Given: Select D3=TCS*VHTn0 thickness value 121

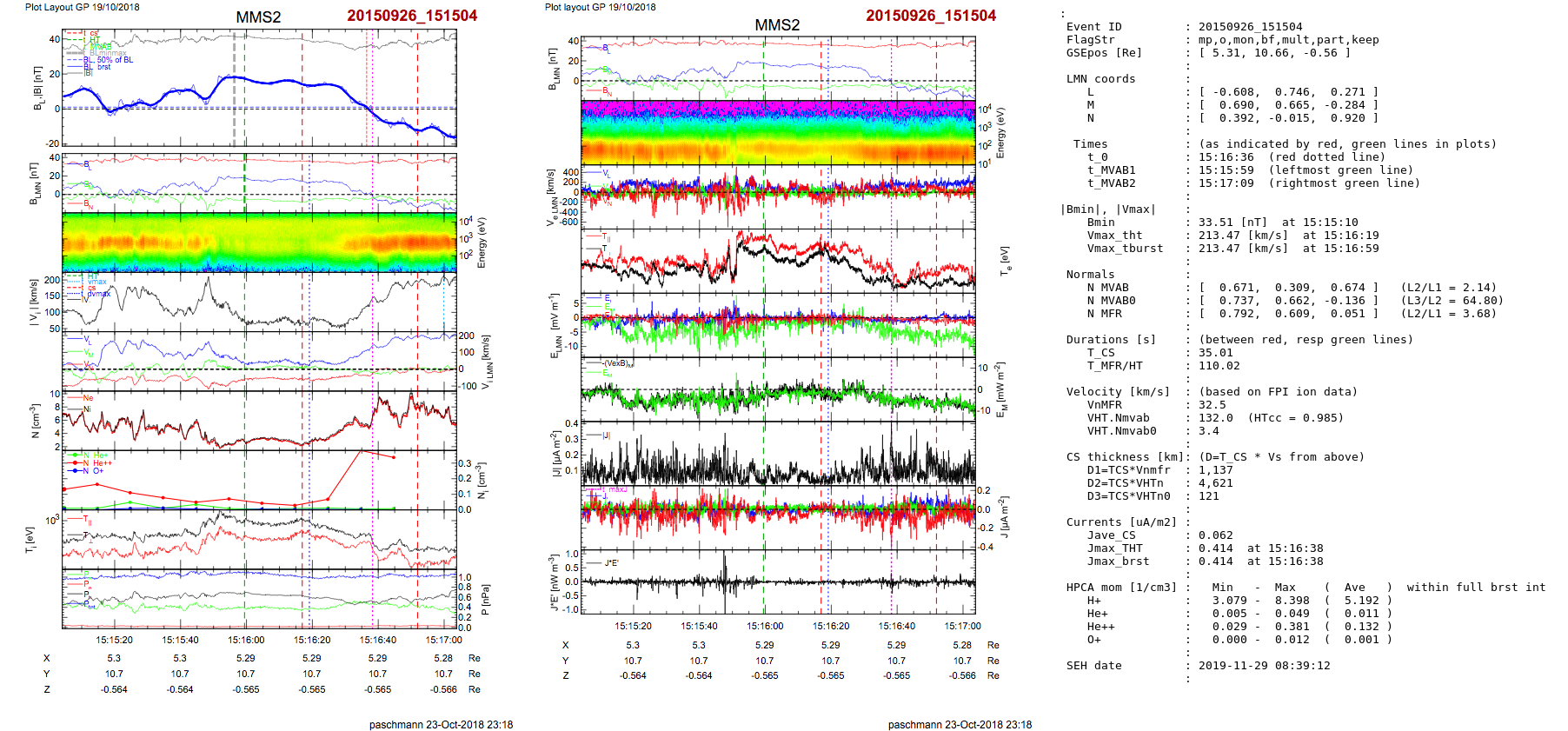Looking at the screenshot, I should [x=1209, y=496].
